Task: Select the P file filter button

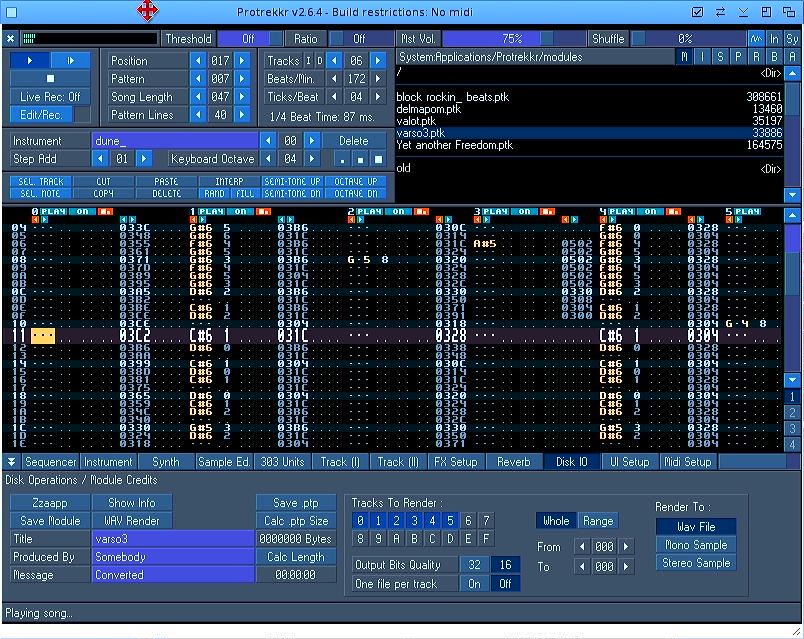Action: coord(738,57)
